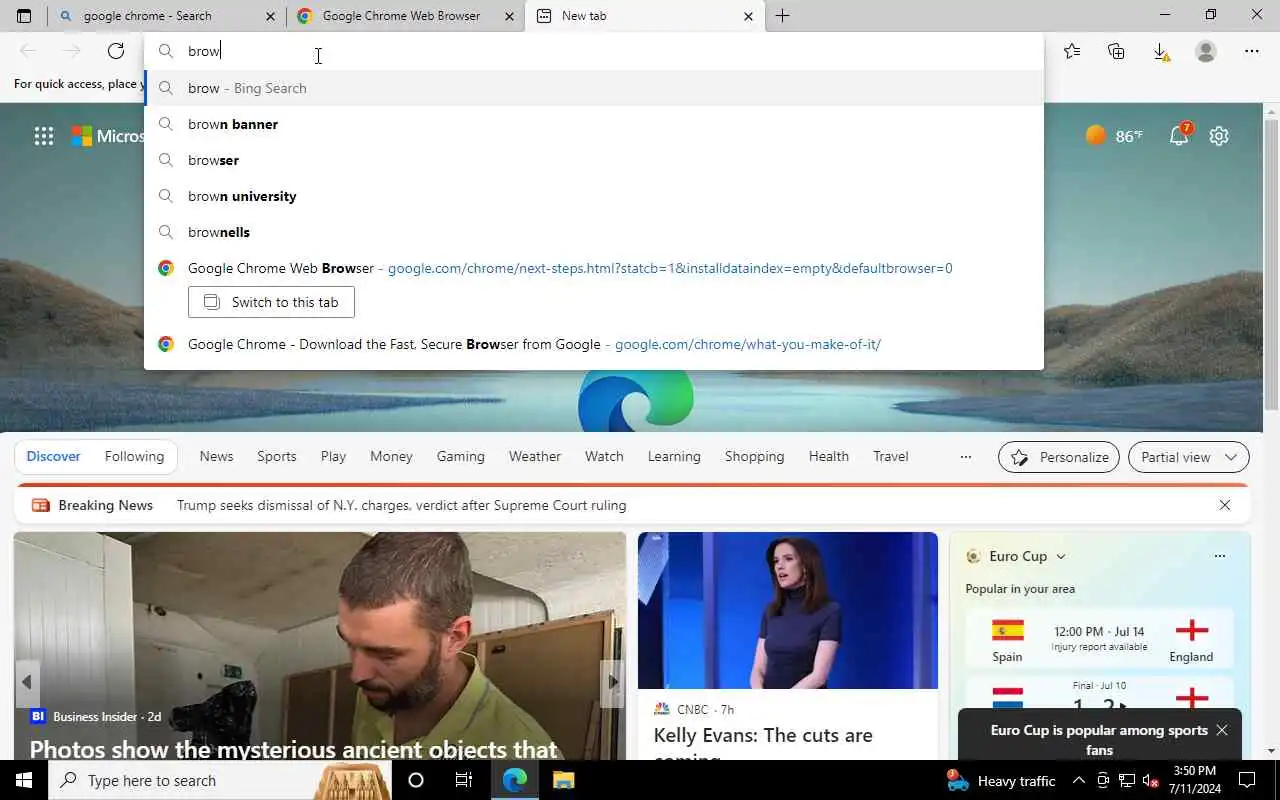1280x800 pixels.
Task: Open the Health category
Action: (829, 456)
